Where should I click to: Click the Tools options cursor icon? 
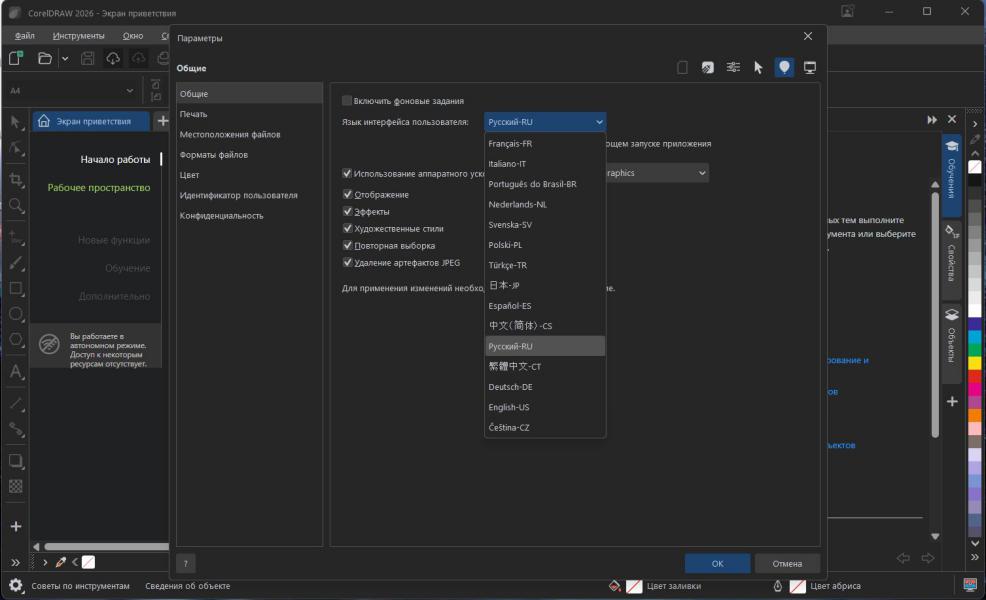pyautogui.click(x=758, y=68)
